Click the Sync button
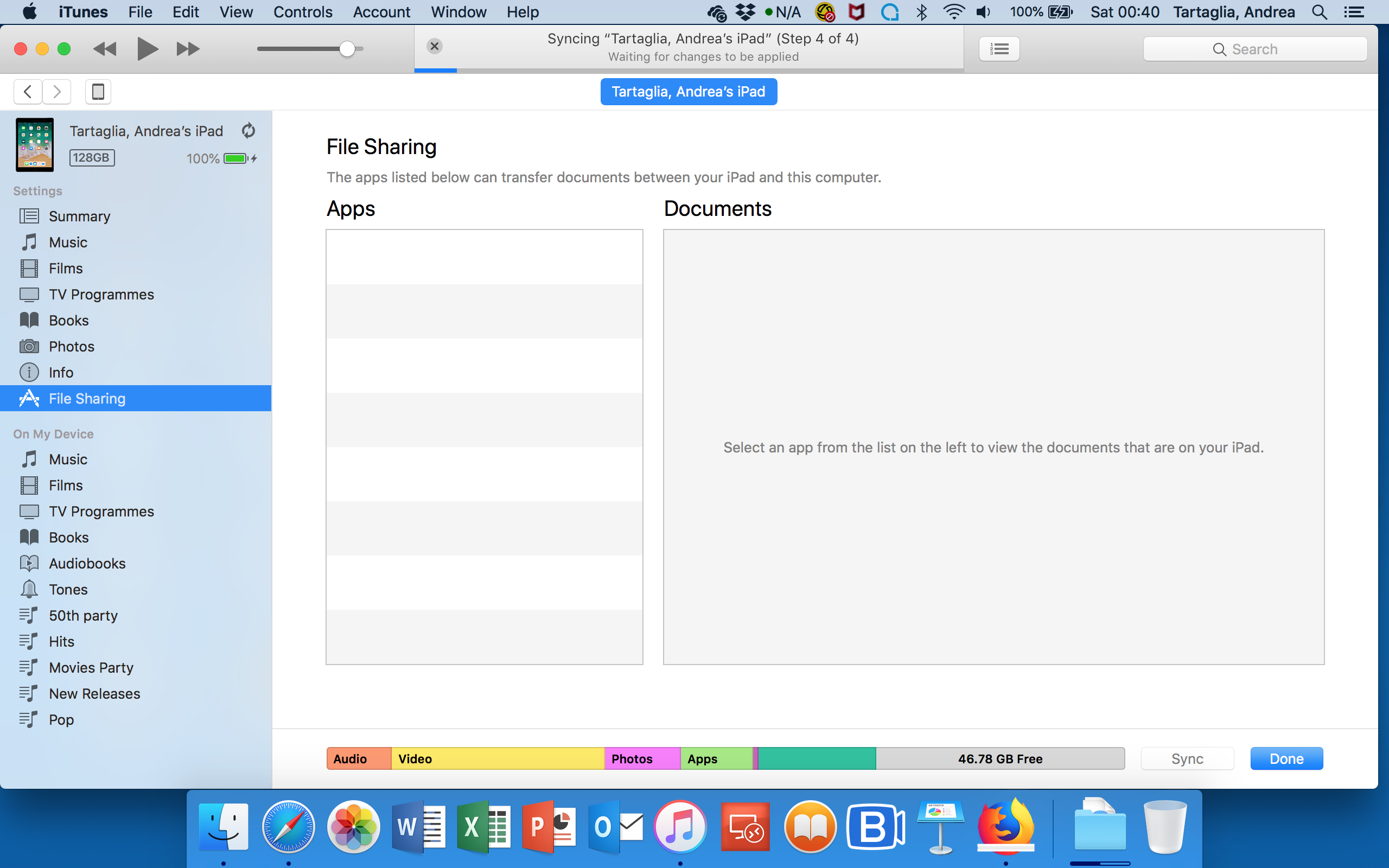 (1187, 758)
